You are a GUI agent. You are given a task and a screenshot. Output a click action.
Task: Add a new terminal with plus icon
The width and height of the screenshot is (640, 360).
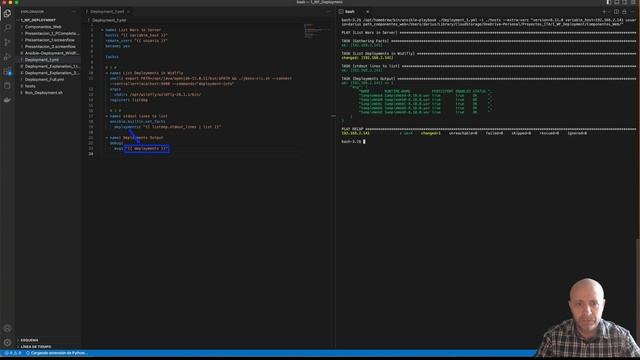(604, 12)
